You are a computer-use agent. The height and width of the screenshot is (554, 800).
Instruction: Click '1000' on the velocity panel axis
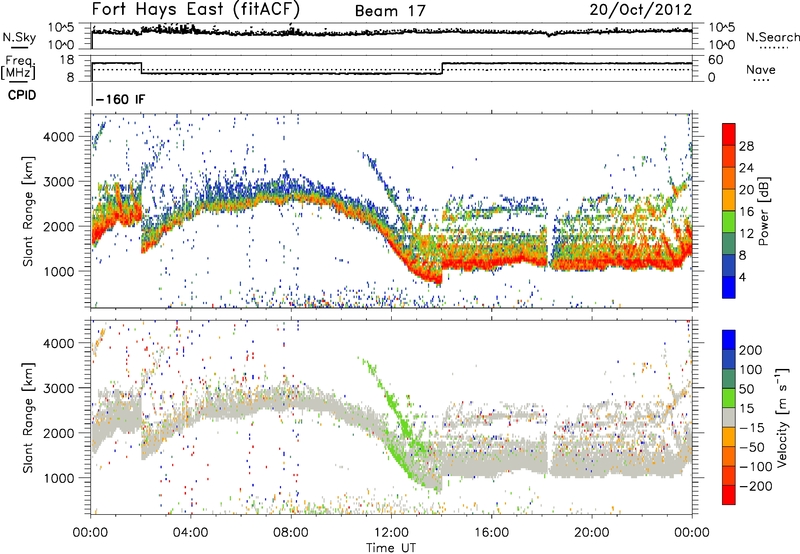58,478
